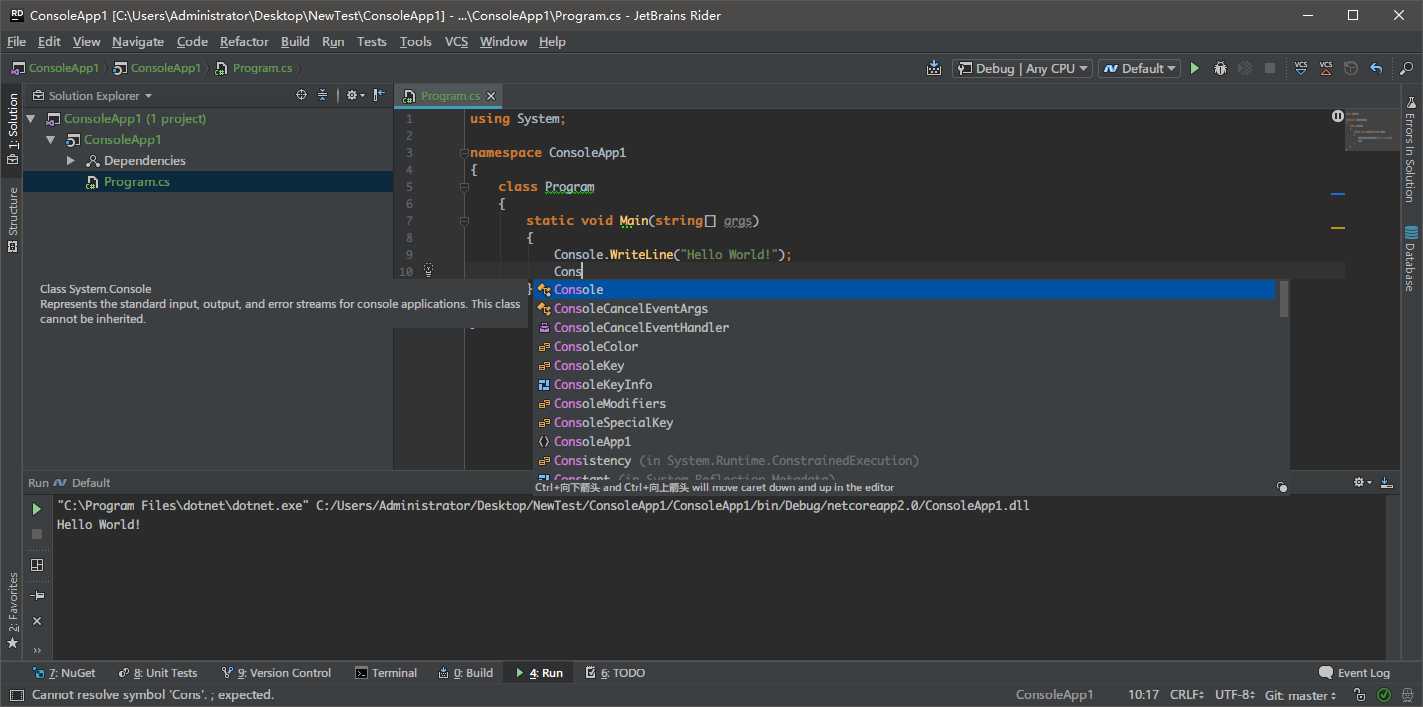Viewport: 1423px width, 707px height.
Task: Click the VCS Commit Changes icon
Action: coord(1326,68)
